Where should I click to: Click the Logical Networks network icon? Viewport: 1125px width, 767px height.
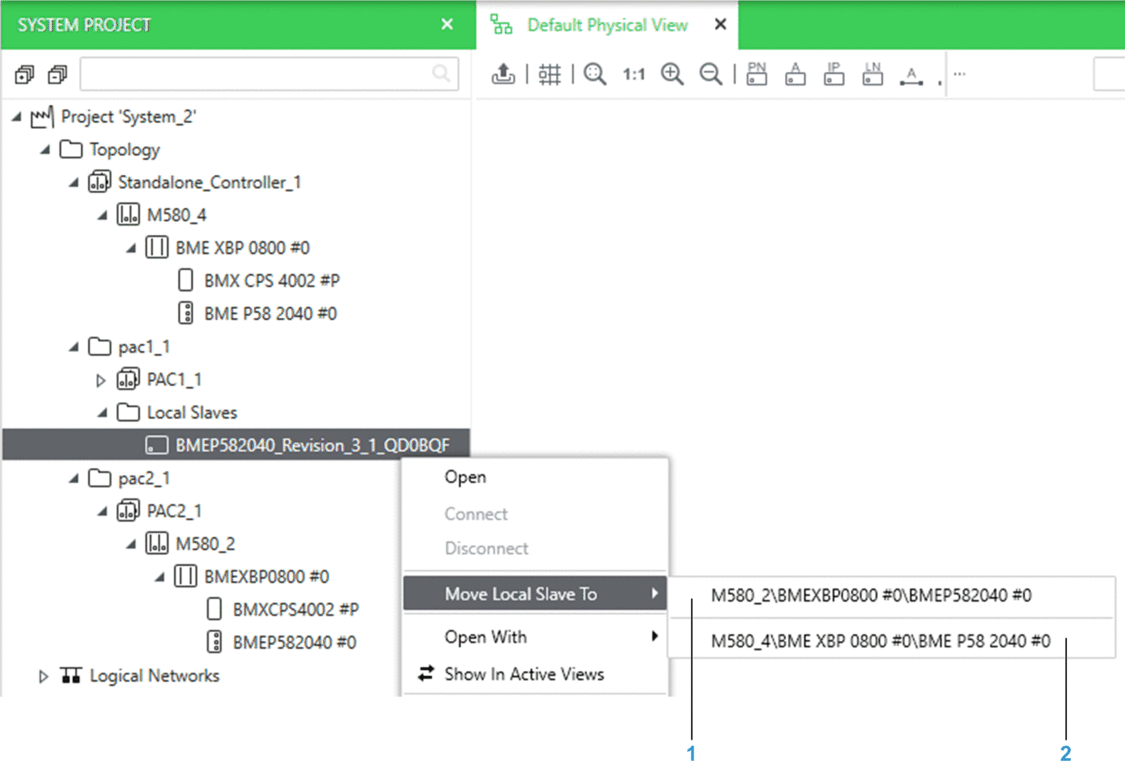point(71,675)
